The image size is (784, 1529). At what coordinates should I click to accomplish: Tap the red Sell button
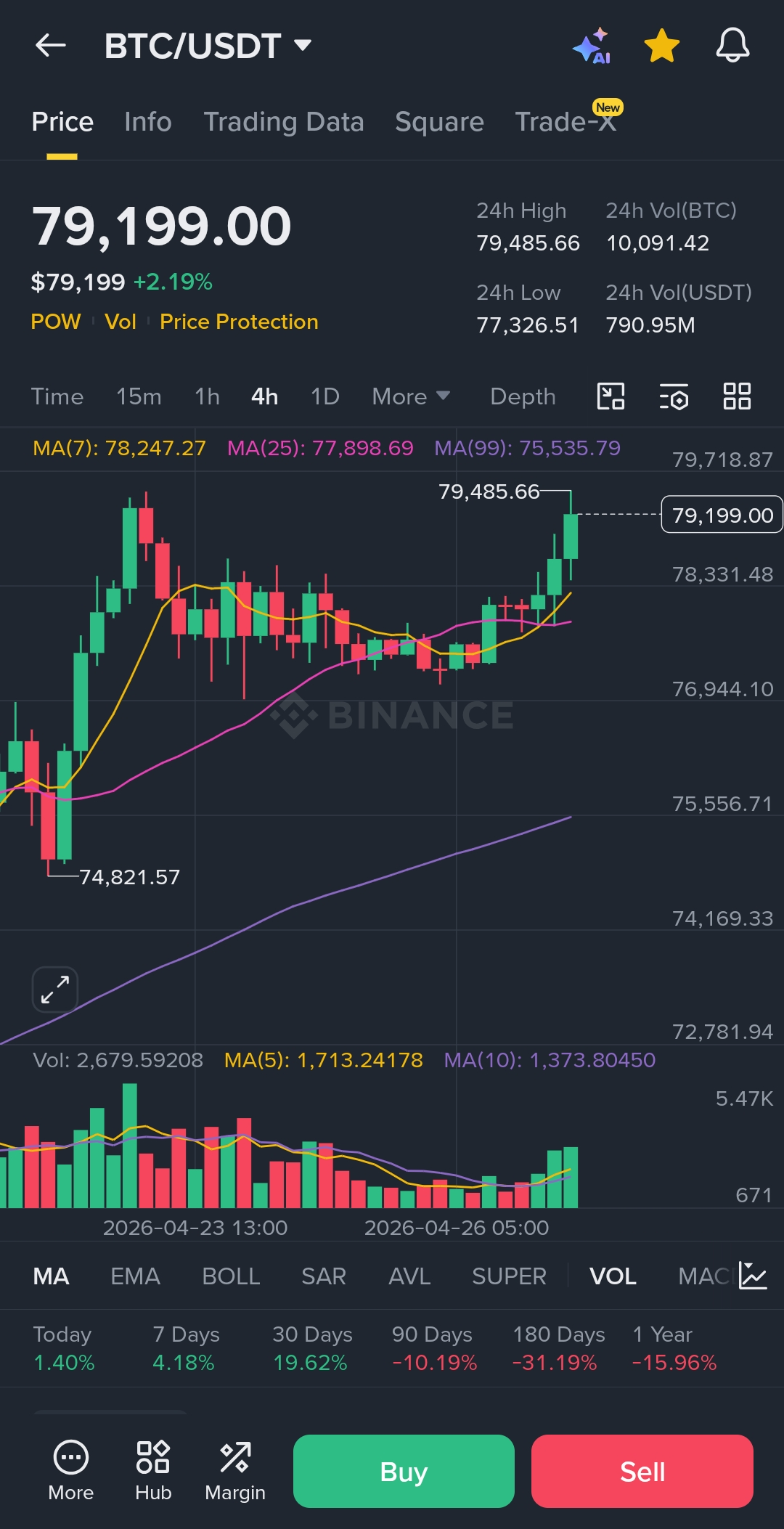tap(642, 1471)
